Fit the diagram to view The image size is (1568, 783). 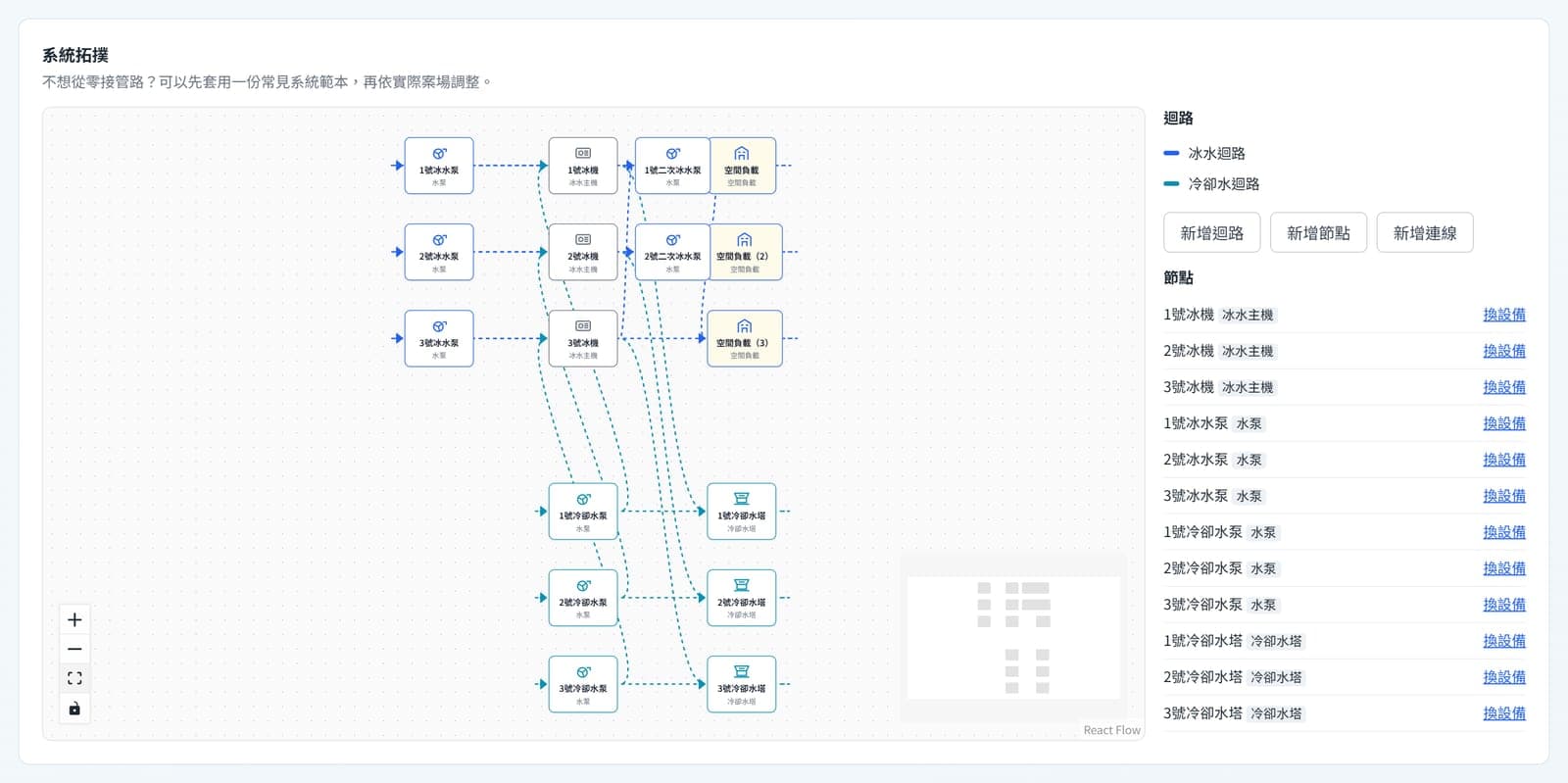[x=74, y=678]
